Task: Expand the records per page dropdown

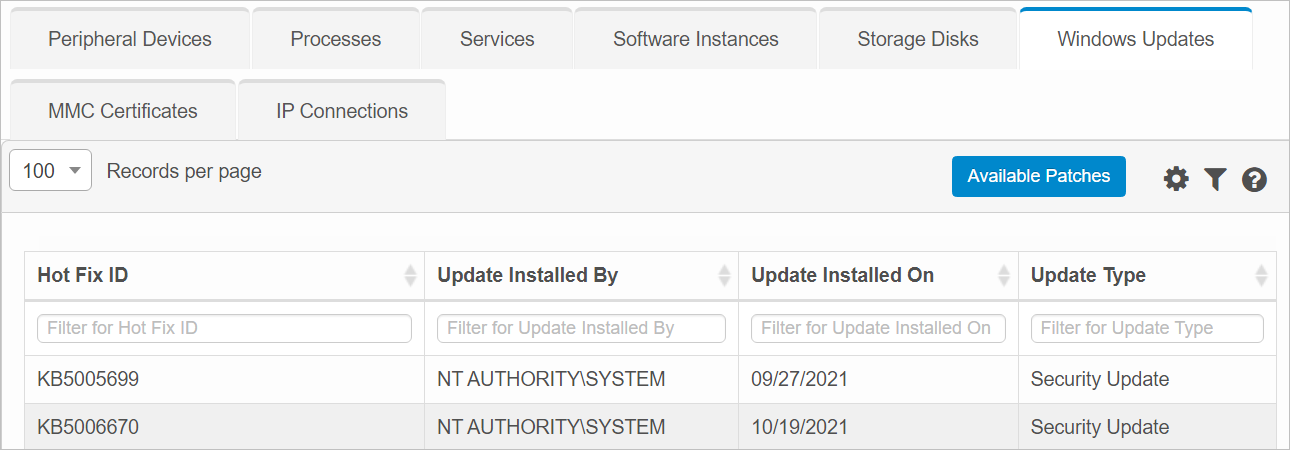Action: coord(51,171)
